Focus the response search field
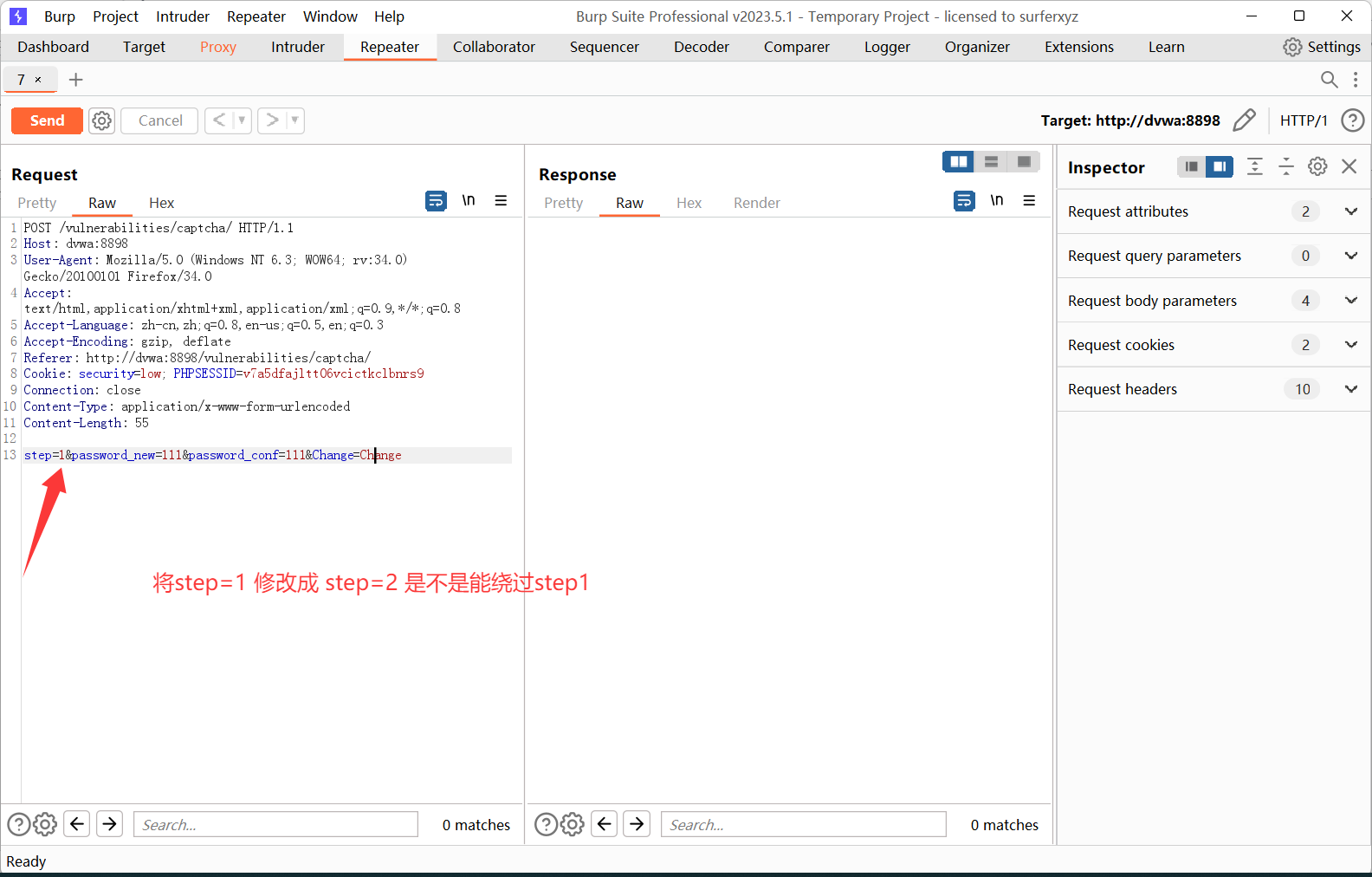The height and width of the screenshot is (877, 1372). click(x=803, y=824)
